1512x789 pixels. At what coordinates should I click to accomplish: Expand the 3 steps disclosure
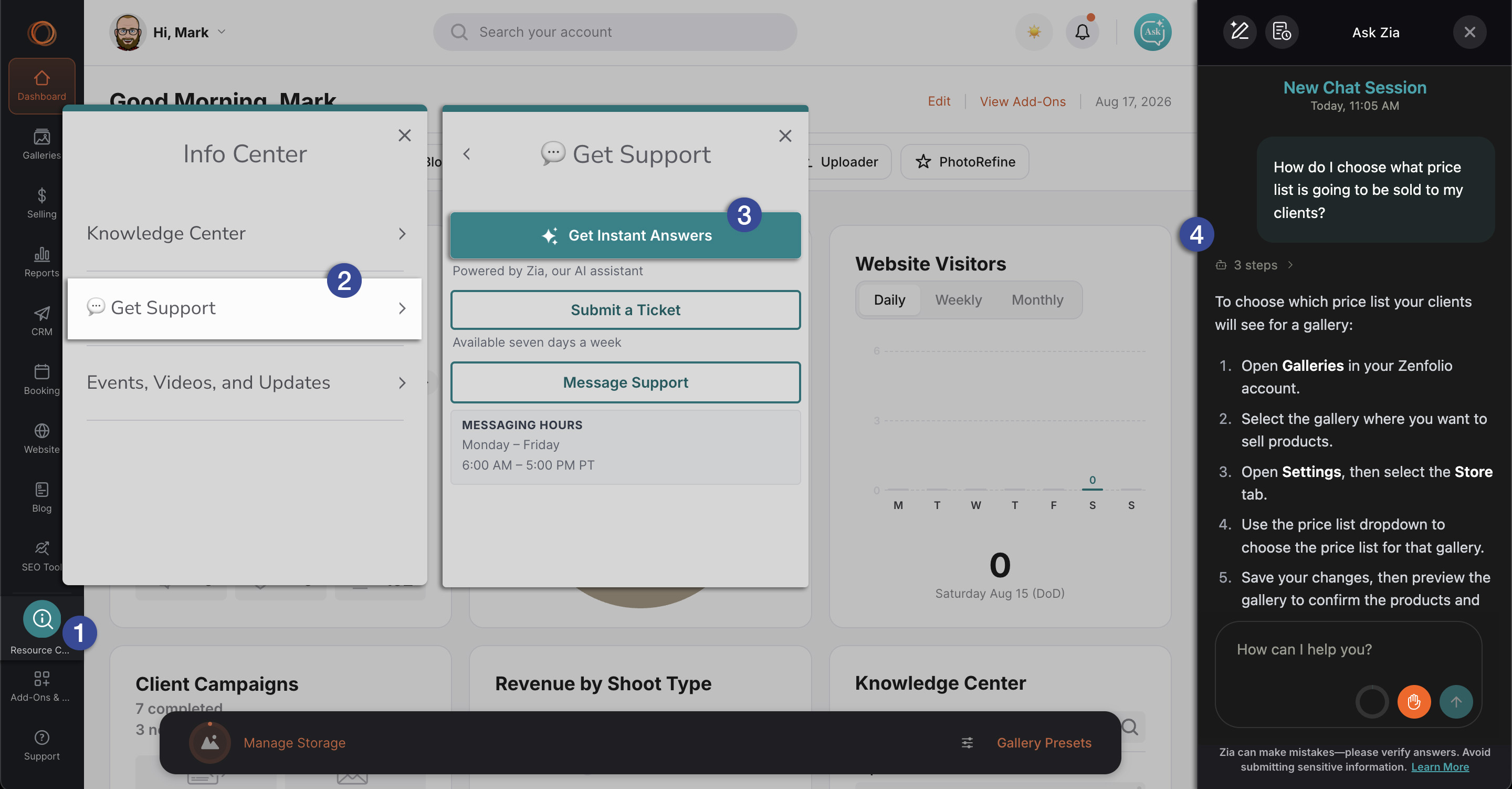coord(1255,265)
